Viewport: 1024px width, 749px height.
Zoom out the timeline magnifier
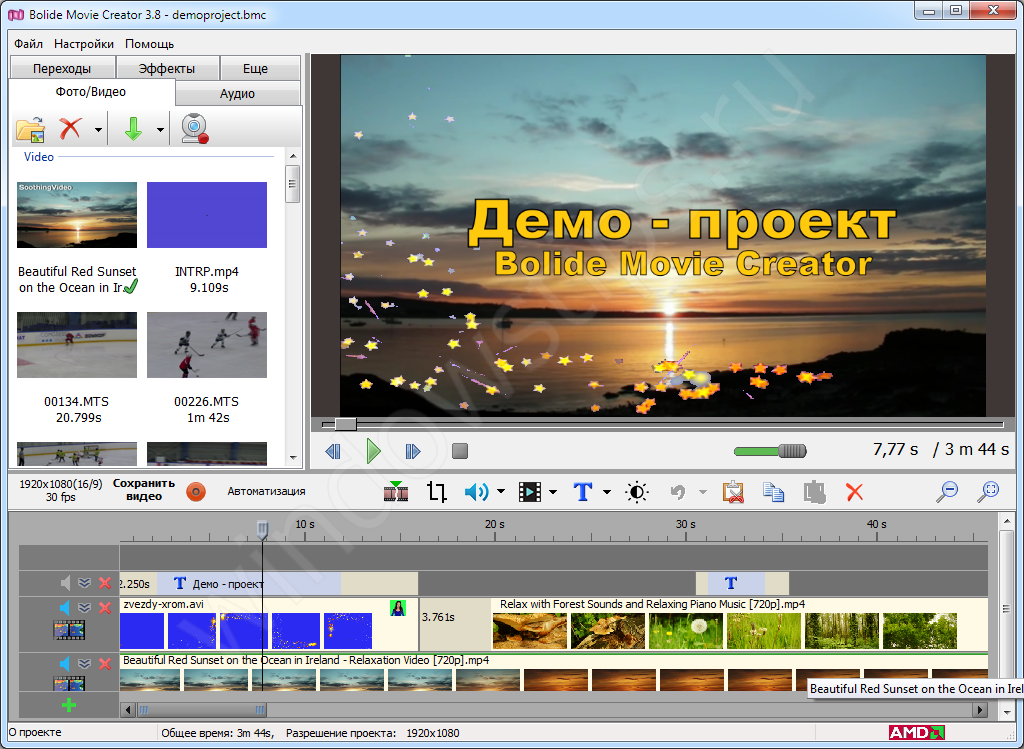947,492
